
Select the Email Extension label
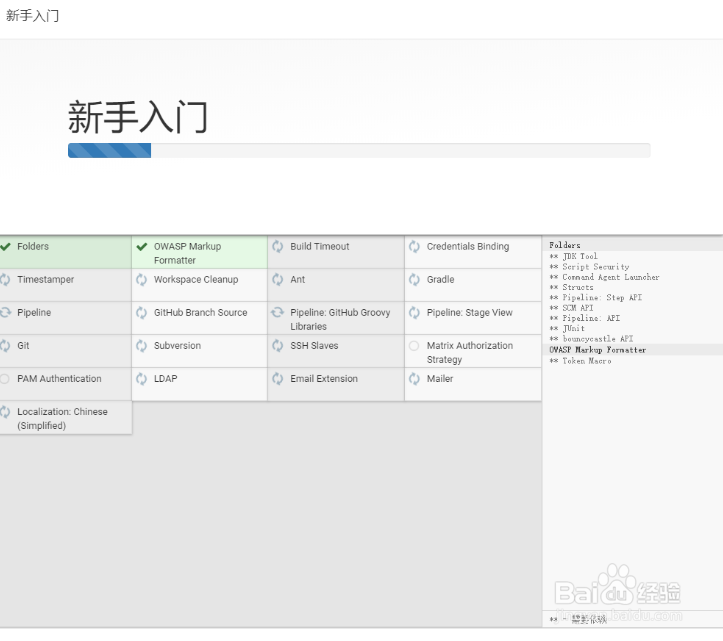click(324, 379)
